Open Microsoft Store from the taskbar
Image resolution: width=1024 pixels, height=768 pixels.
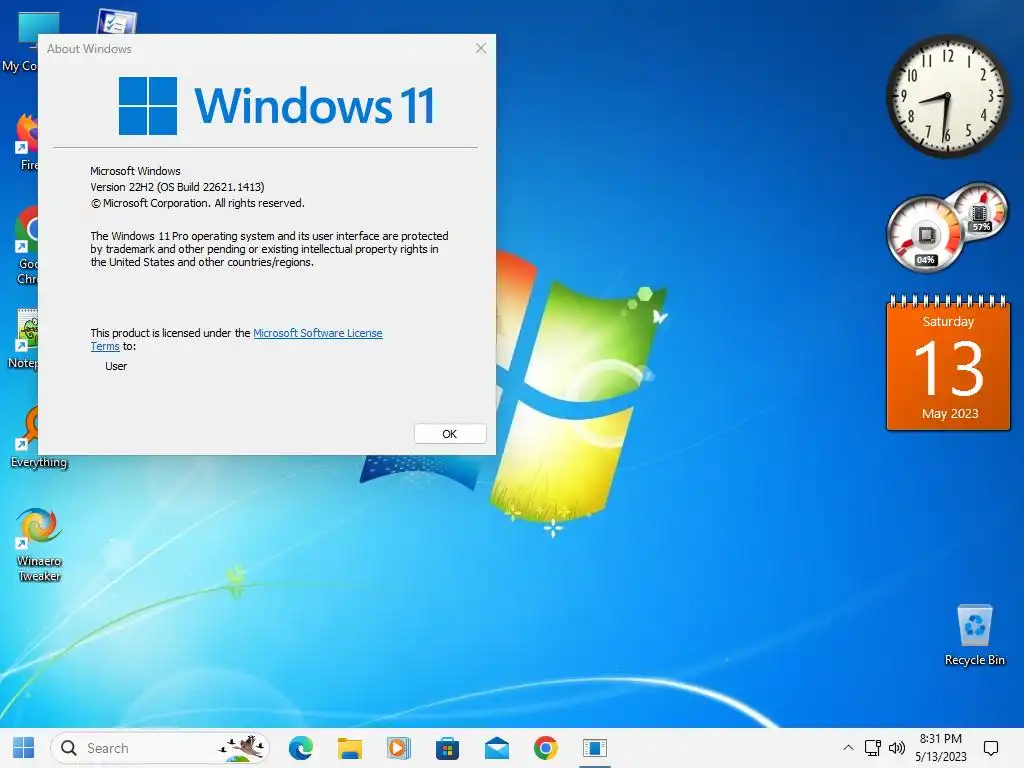(447, 748)
